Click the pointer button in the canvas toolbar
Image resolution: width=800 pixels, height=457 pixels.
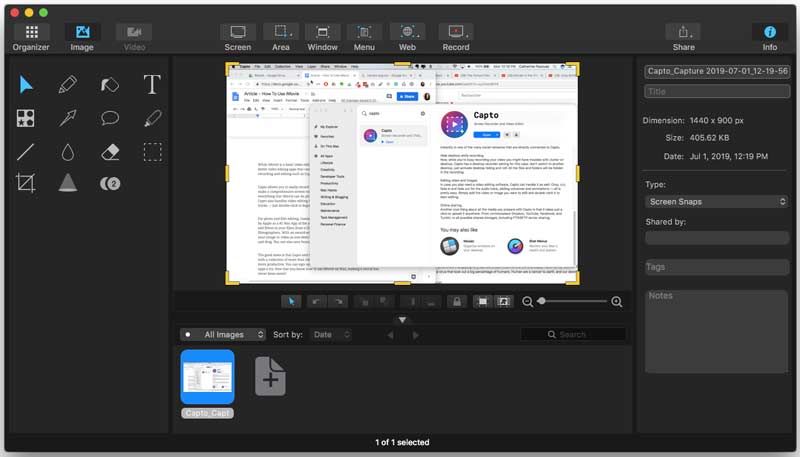pyautogui.click(x=291, y=301)
